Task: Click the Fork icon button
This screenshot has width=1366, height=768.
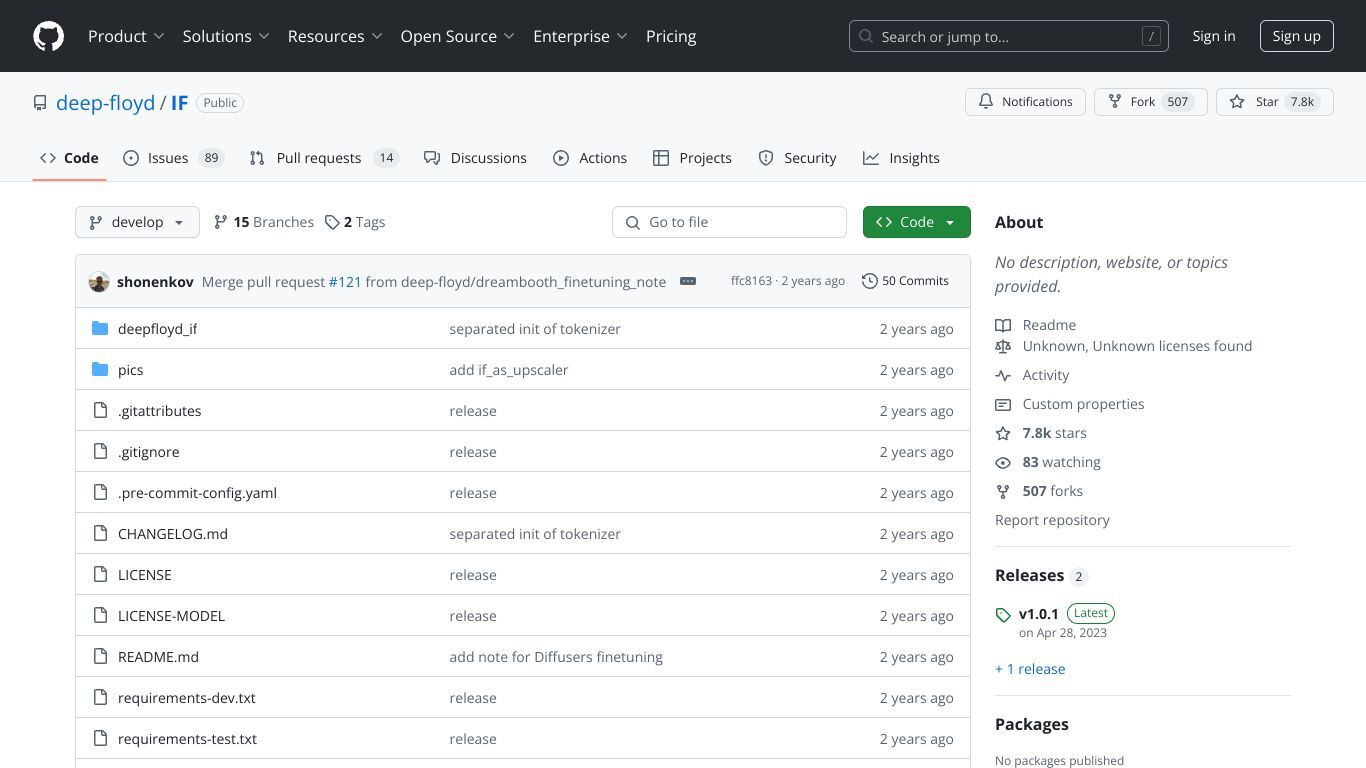Action: tap(1114, 102)
